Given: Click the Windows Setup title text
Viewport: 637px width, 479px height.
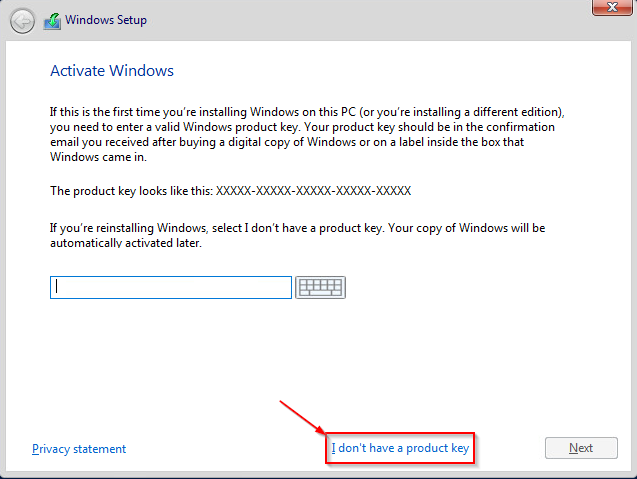Looking at the screenshot, I should [x=106, y=20].
